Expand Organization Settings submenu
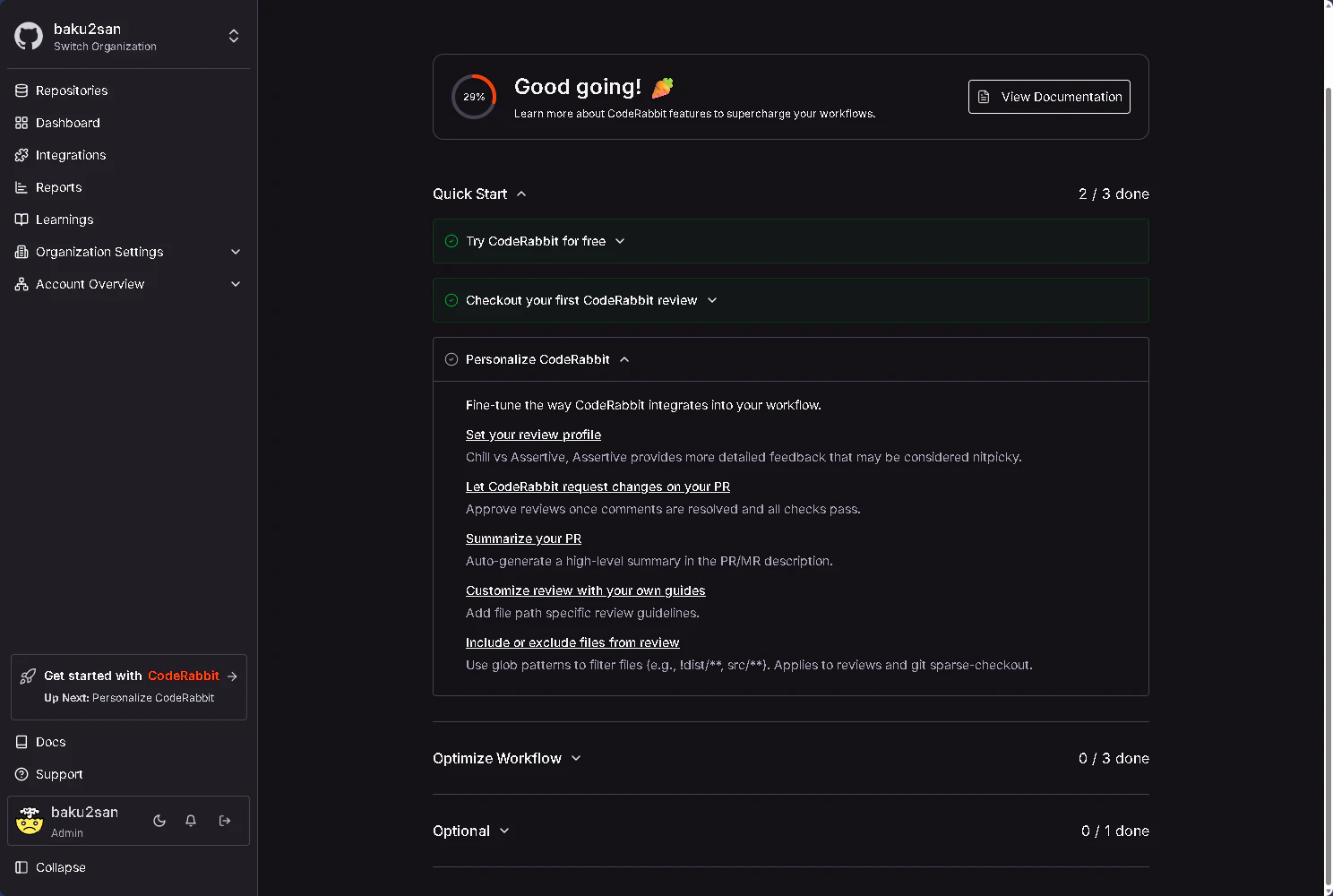This screenshot has width=1333, height=896. (x=236, y=252)
